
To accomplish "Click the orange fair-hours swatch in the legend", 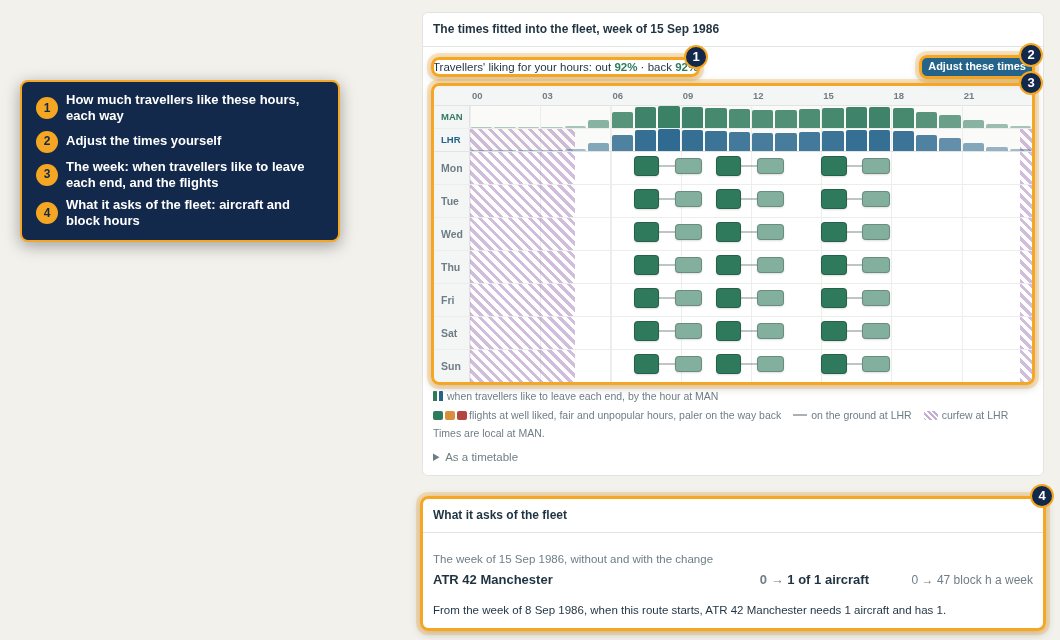I will coord(450,416).
